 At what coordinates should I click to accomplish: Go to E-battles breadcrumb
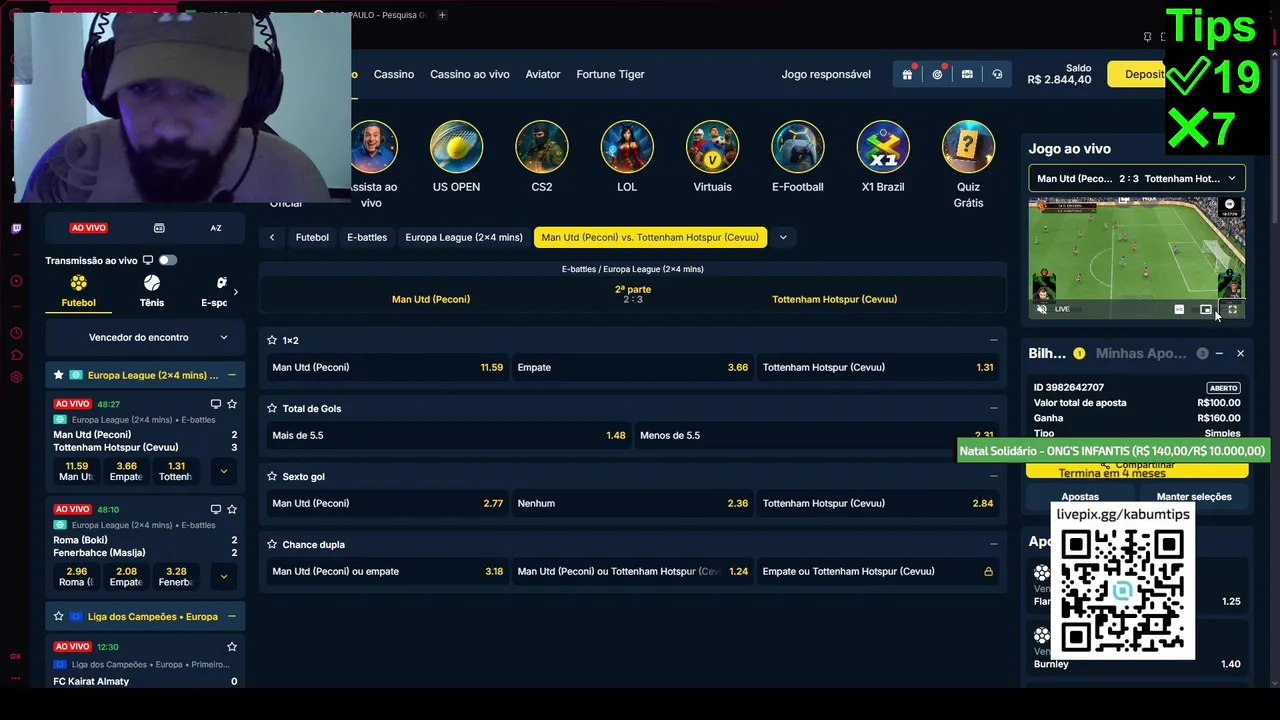point(367,237)
